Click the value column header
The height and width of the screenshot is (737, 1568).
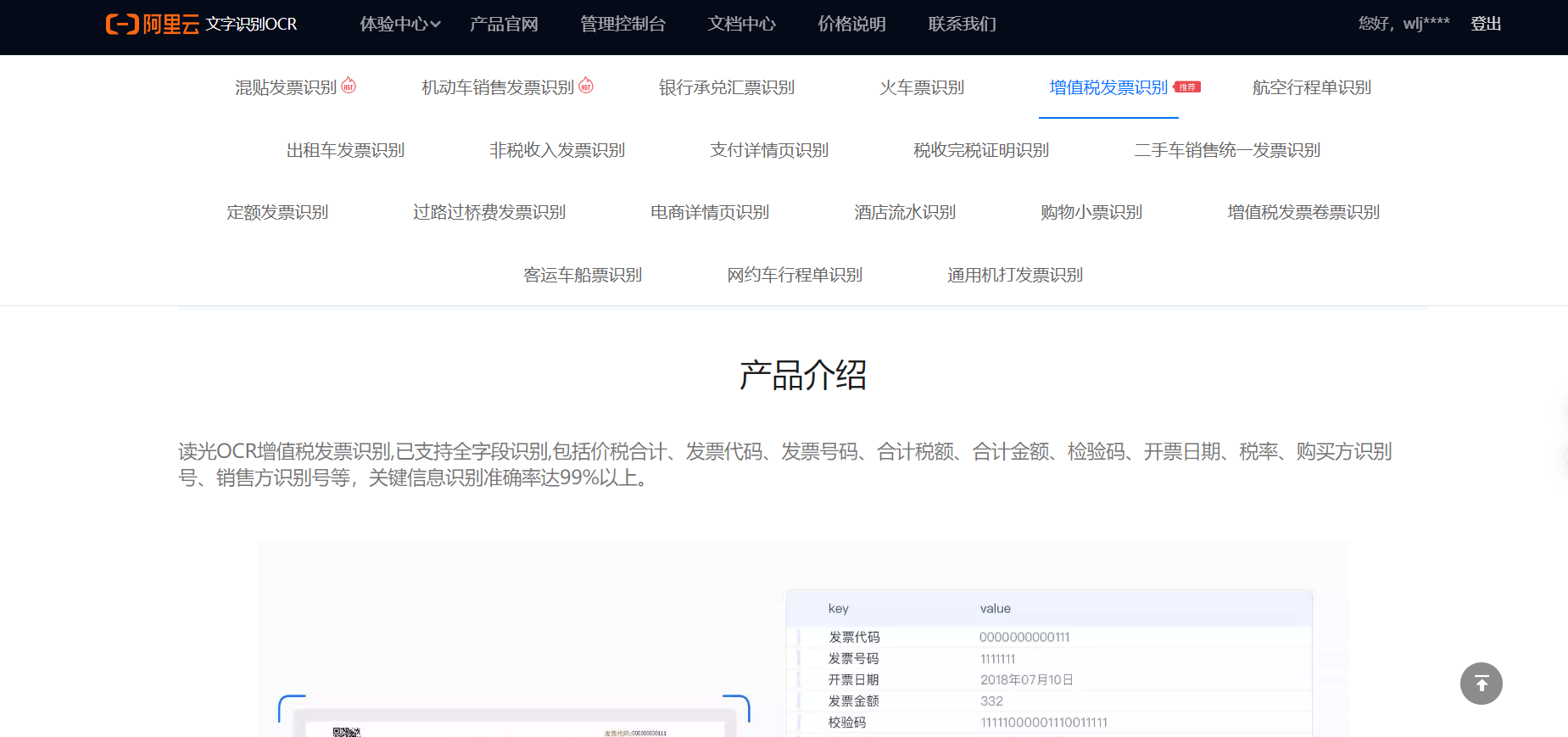point(996,608)
